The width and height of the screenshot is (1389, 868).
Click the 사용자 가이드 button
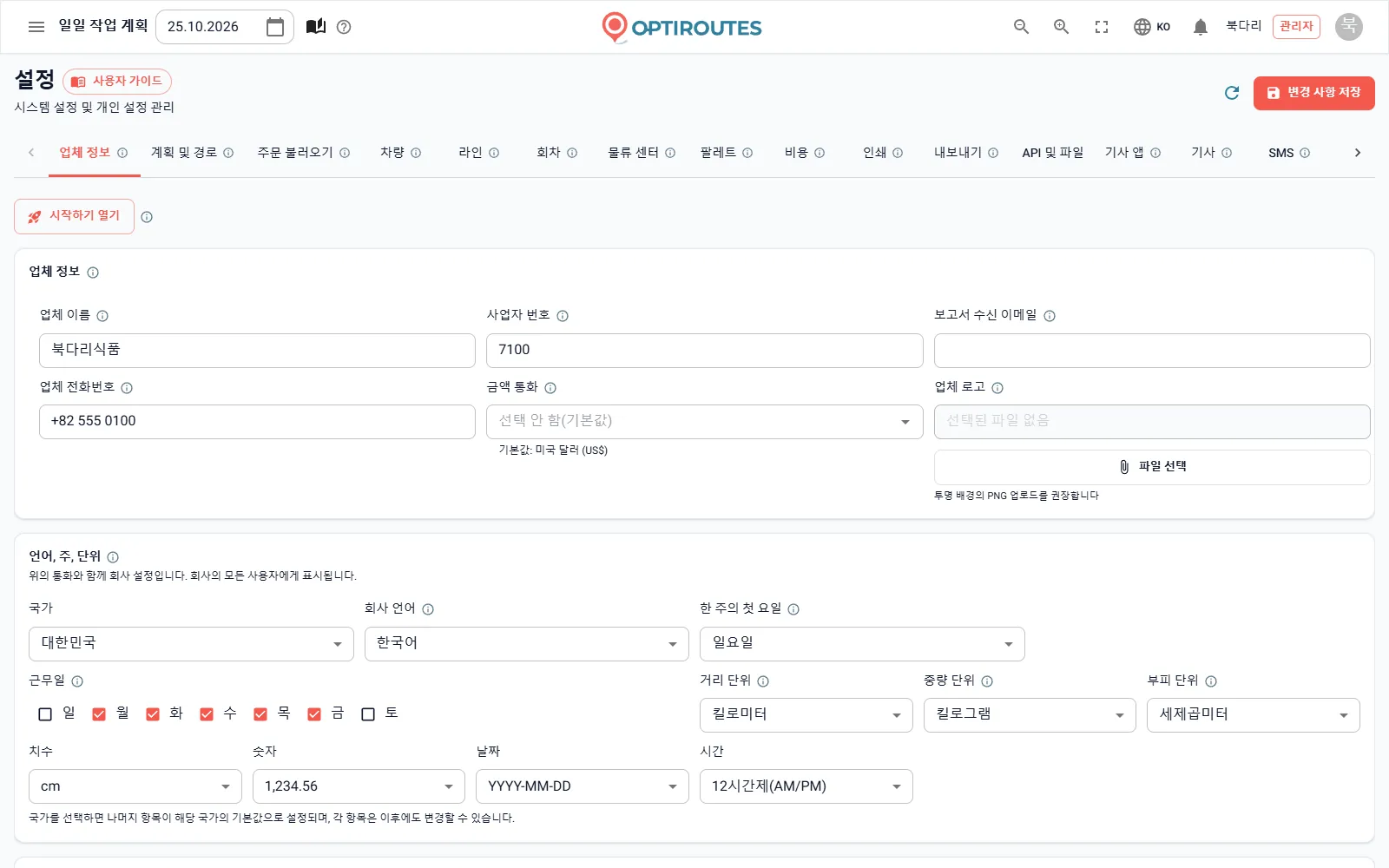pos(117,82)
